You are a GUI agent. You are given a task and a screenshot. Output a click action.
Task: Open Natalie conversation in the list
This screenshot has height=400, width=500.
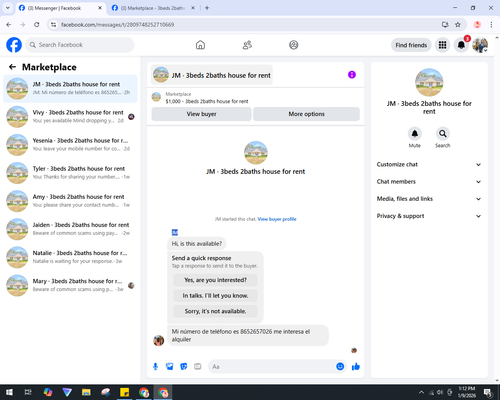tap(70, 257)
